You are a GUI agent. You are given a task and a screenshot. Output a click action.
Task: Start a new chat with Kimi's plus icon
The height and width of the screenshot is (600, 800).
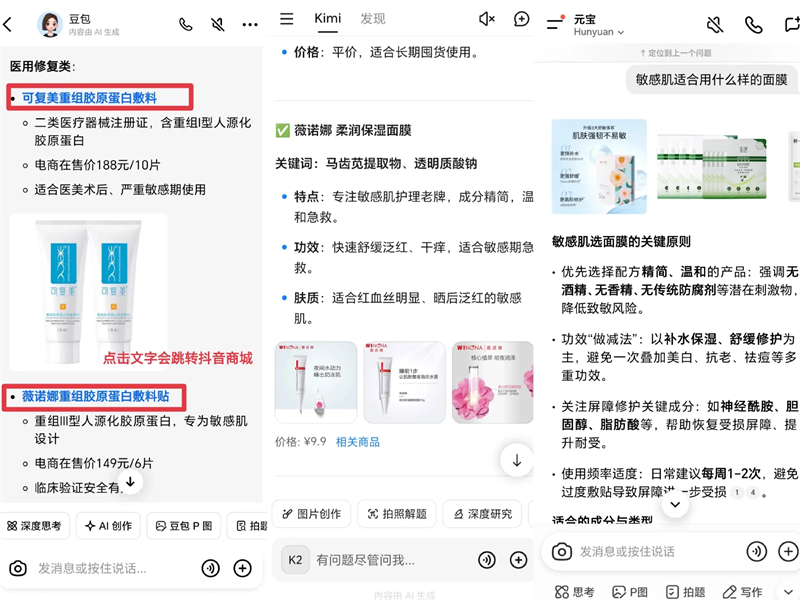521,18
